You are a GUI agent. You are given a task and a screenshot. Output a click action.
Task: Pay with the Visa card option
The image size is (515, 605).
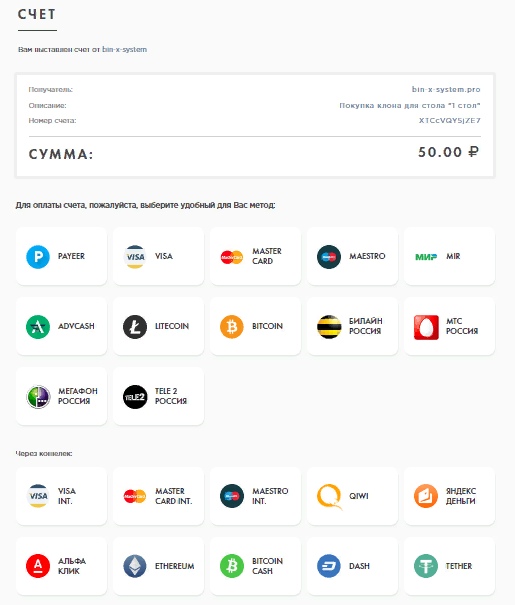(159, 256)
